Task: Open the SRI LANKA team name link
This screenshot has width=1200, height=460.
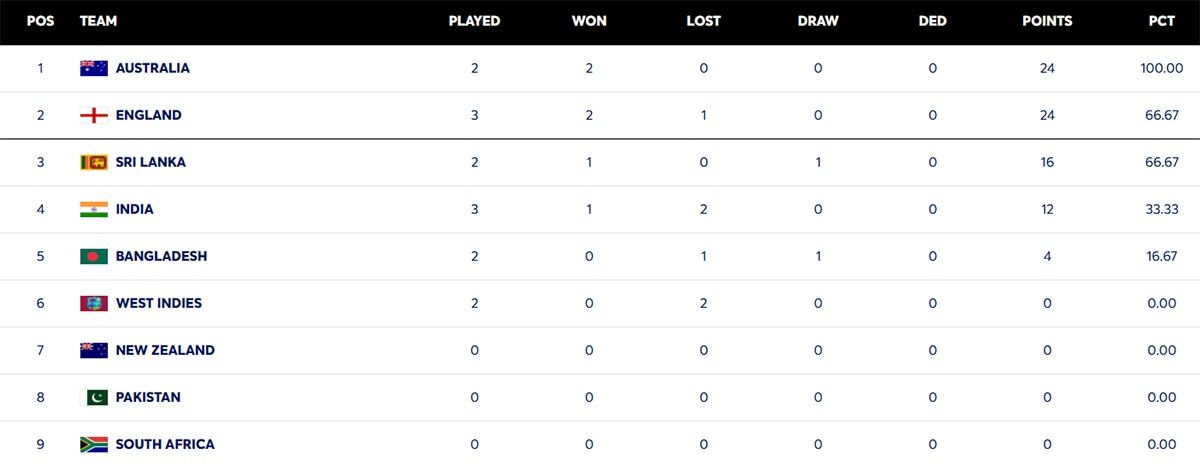Action: (151, 162)
